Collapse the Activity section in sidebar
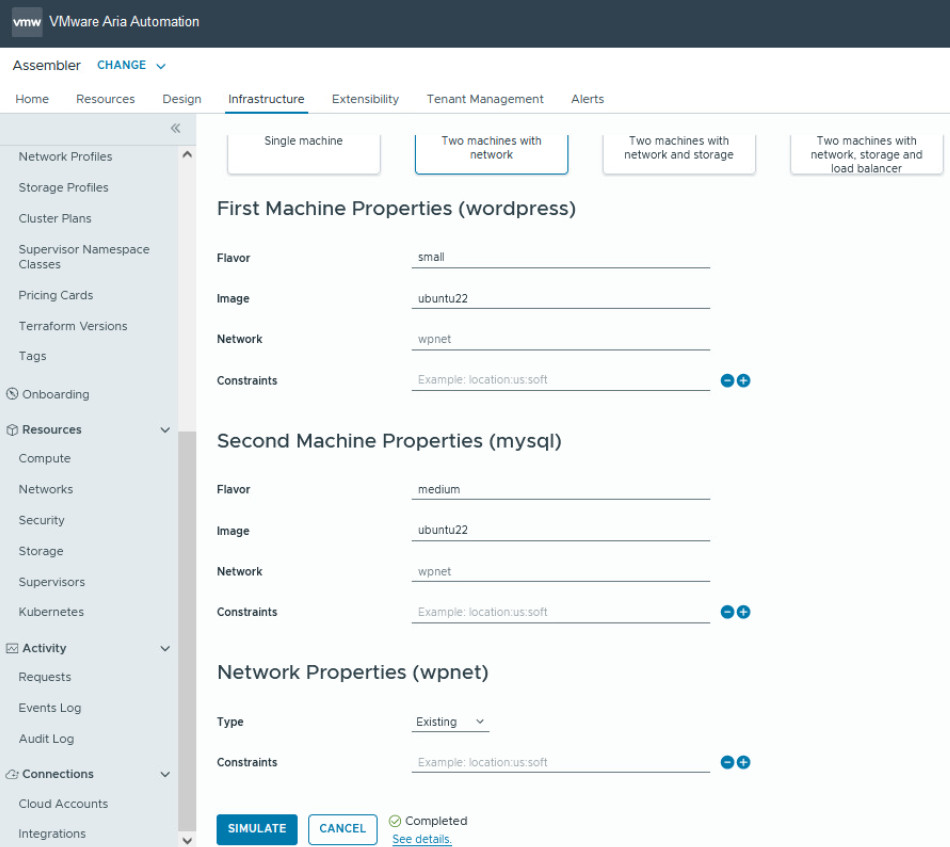The height and width of the screenshot is (847, 950). pyautogui.click(x=165, y=648)
